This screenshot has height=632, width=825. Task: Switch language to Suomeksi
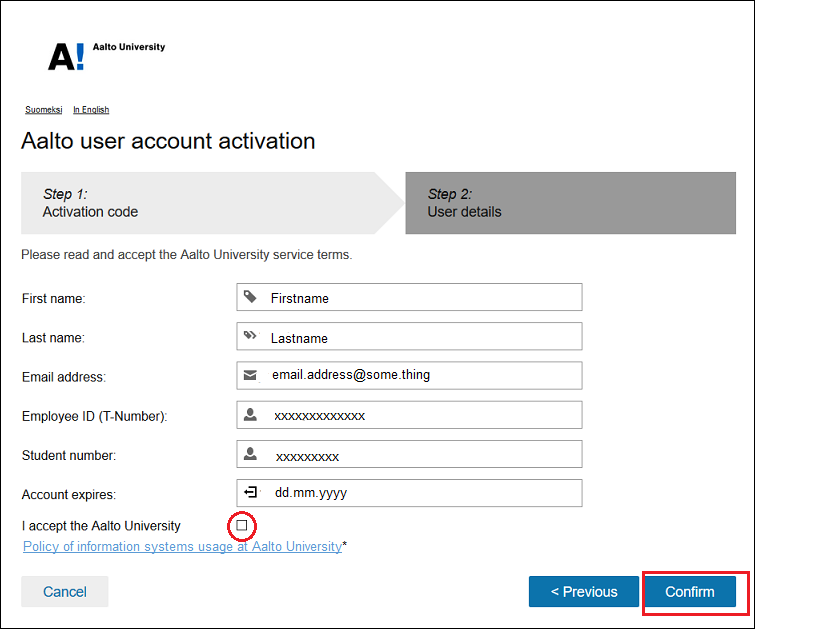click(44, 110)
